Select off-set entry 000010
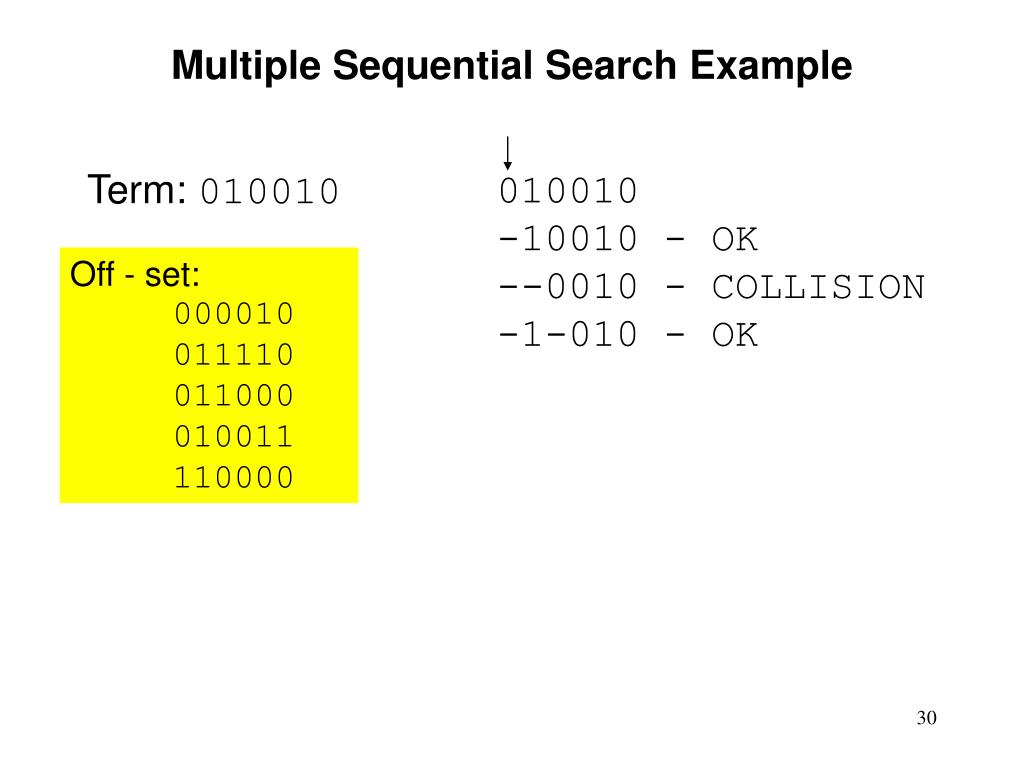The width and height of the screenshot is (1024, 768). click(234, 314)
